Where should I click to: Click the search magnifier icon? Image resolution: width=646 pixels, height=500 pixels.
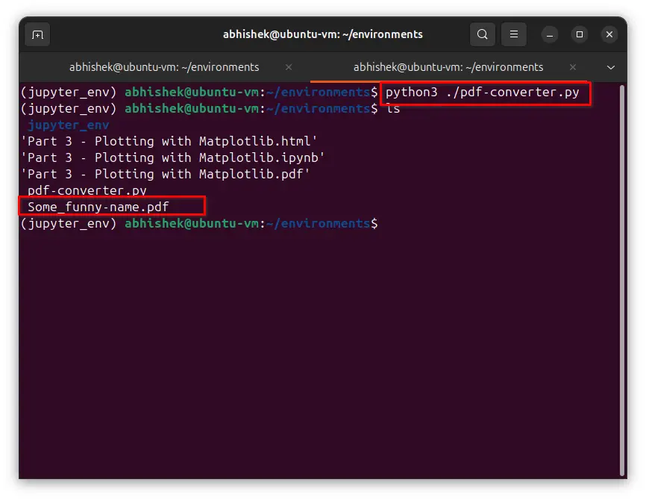tap(482, 34)
